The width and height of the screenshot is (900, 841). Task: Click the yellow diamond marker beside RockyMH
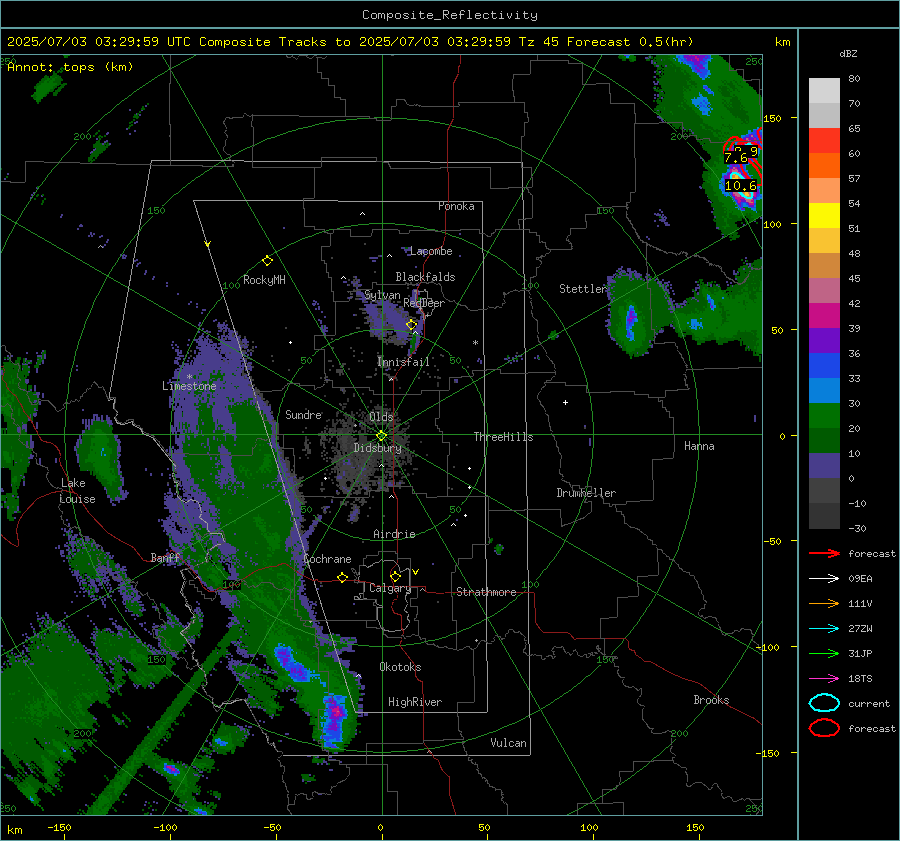[267, 261]
